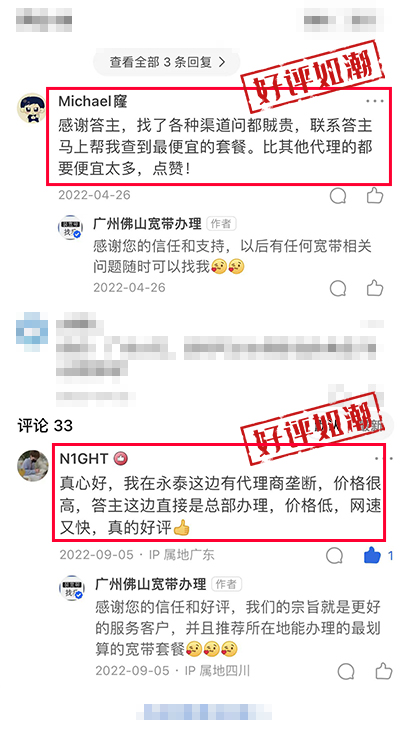Open 广州佛山宽带办理 avatar under Michael隆's comment
400x730 pixels.
70,228
